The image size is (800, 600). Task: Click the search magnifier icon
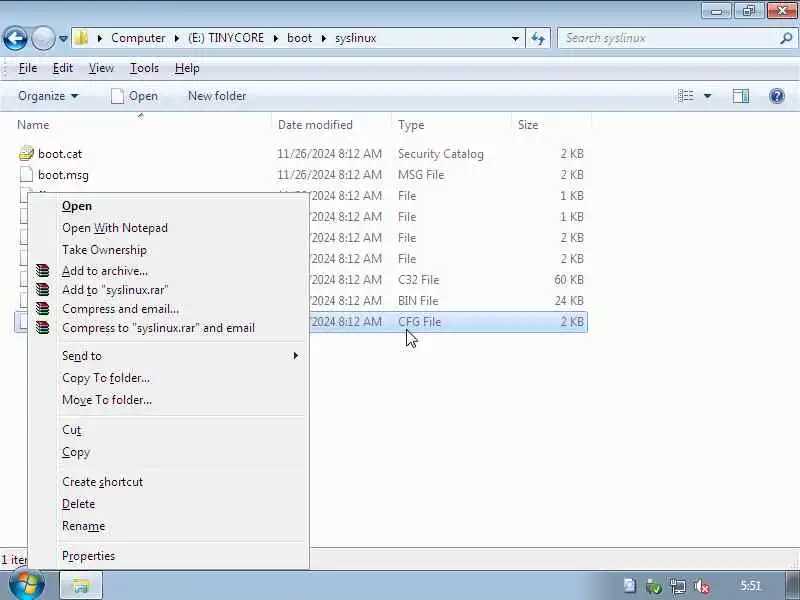click(786, 38)
